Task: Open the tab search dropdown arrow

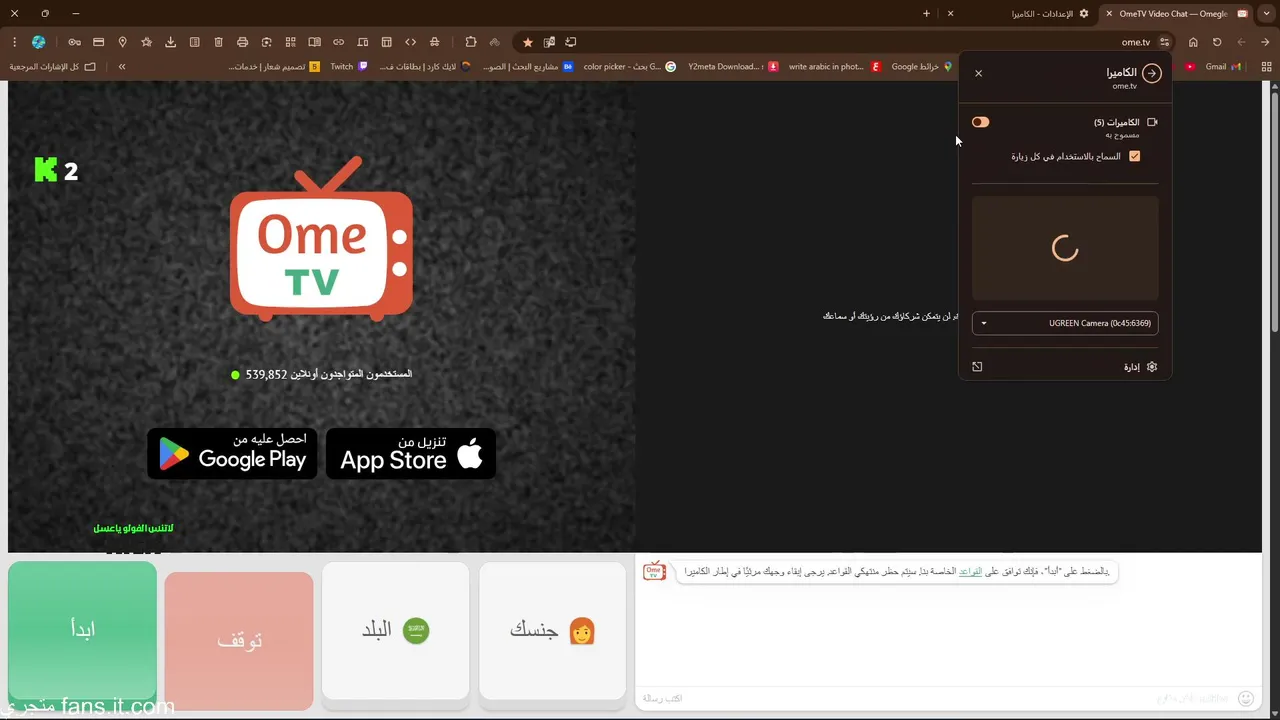Action: pos(1267,14)
